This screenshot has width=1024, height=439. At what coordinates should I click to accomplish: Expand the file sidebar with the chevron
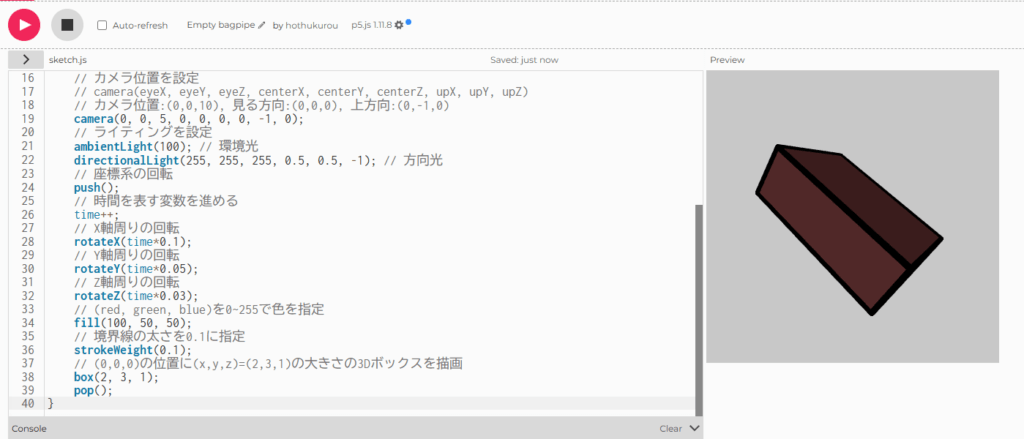25,59
